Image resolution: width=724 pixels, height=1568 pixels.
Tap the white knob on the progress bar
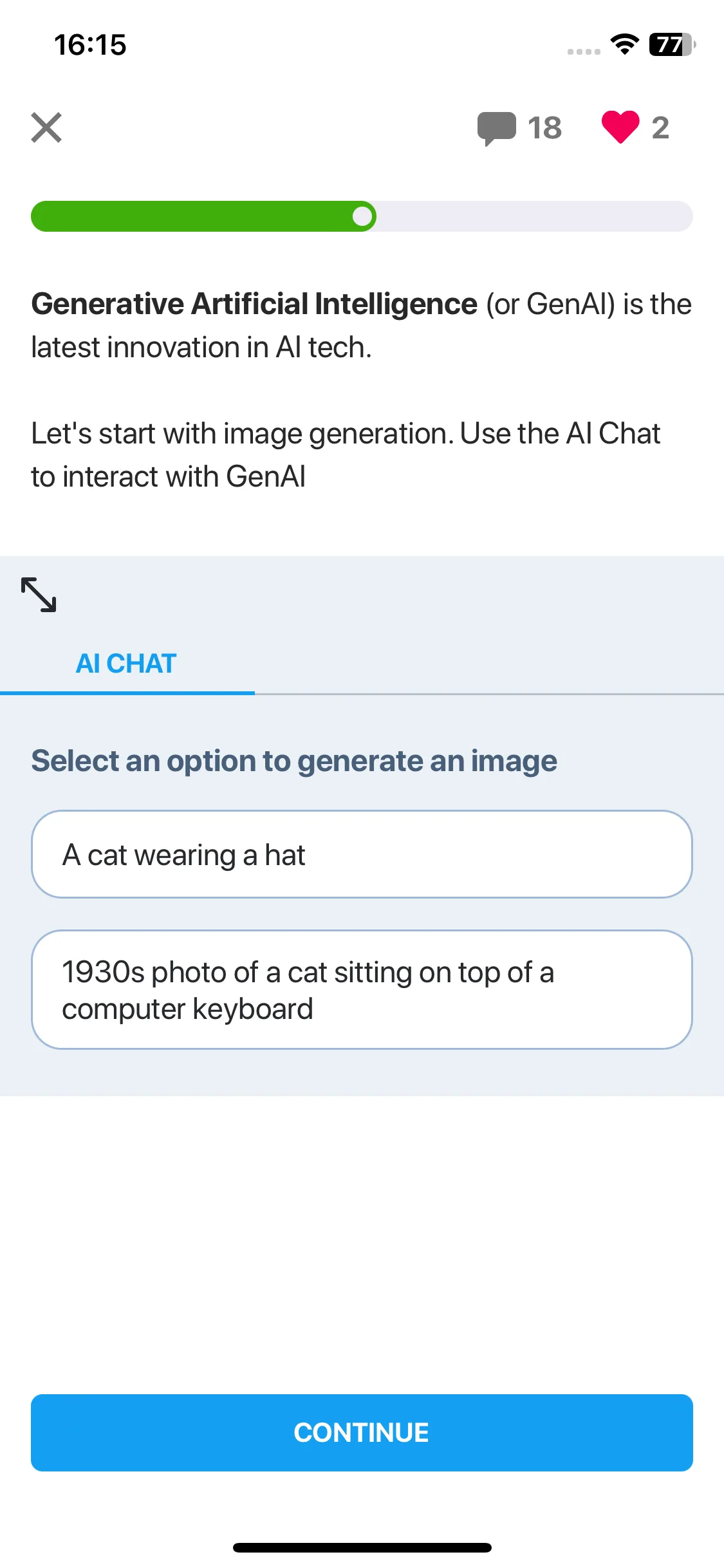363,216
